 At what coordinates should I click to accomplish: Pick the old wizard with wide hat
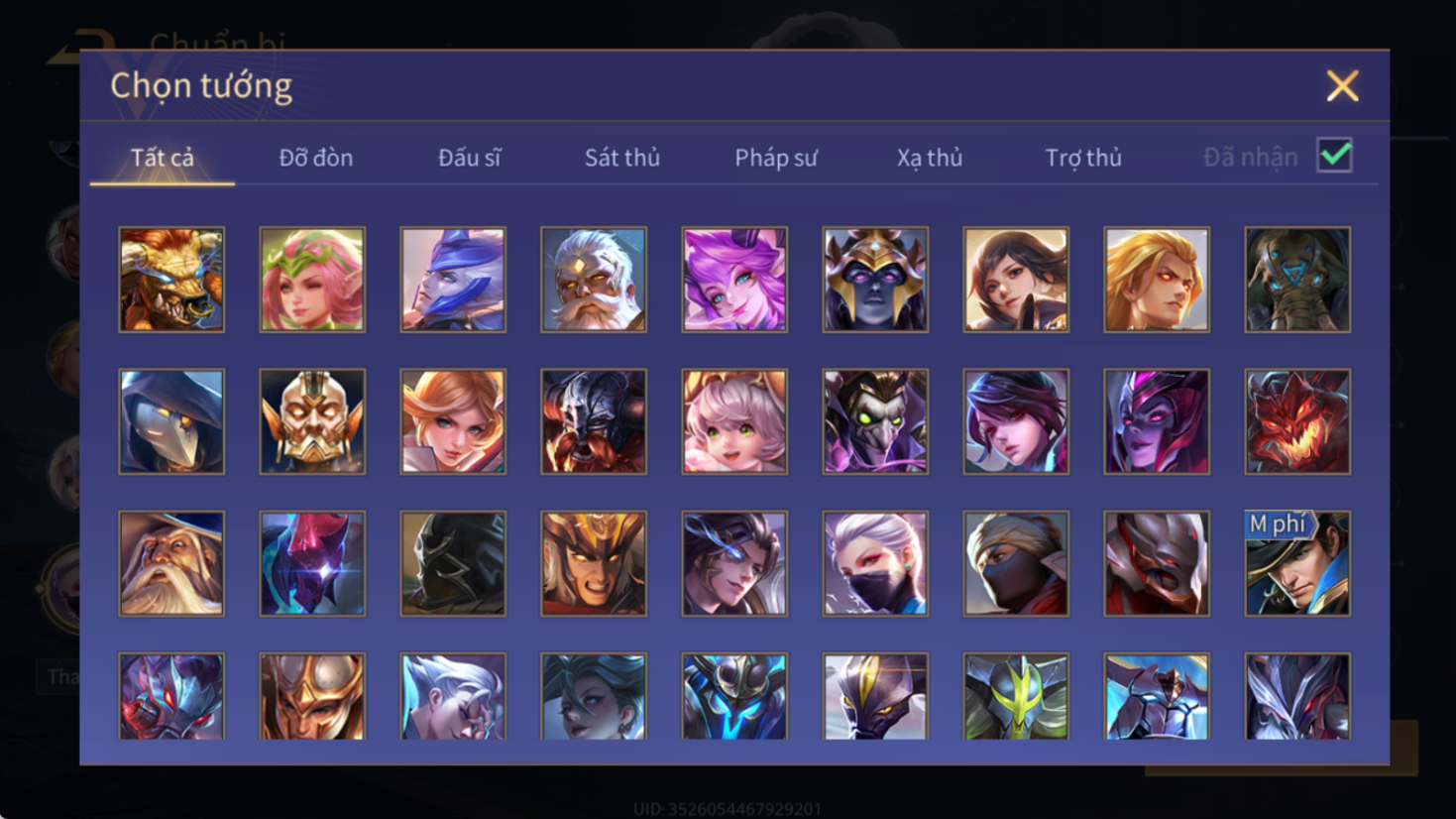(x=171, y=563)
